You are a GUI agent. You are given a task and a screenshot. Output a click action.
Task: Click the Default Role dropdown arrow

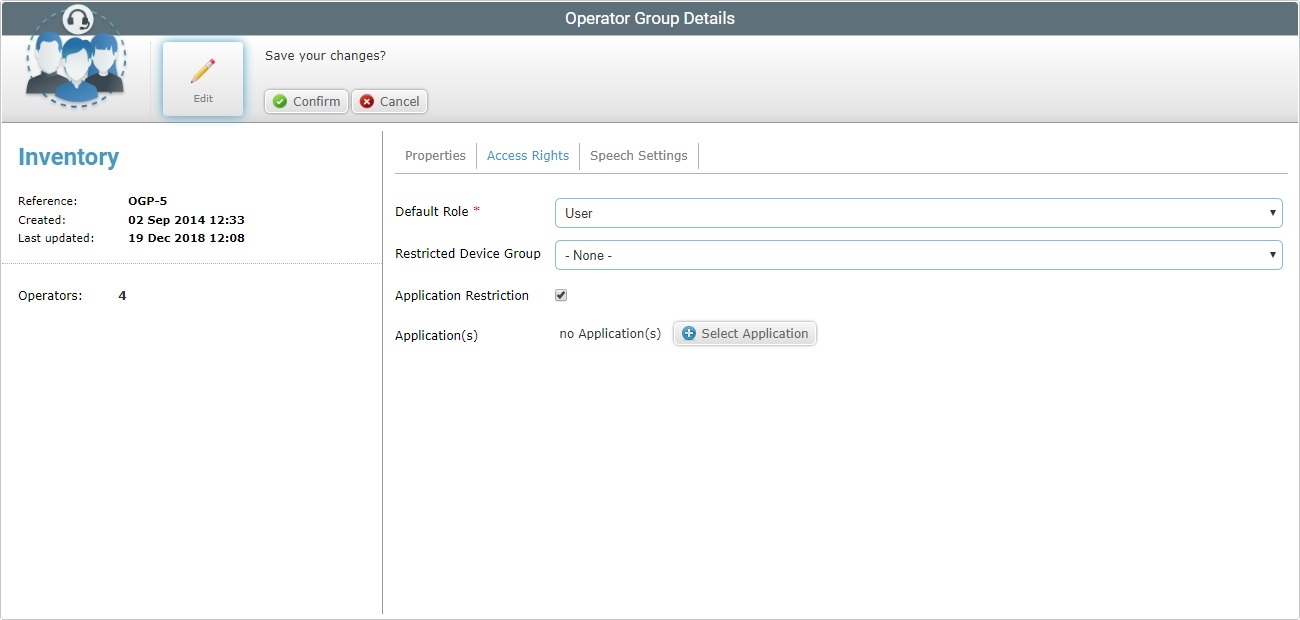[x=1273, y=212]
